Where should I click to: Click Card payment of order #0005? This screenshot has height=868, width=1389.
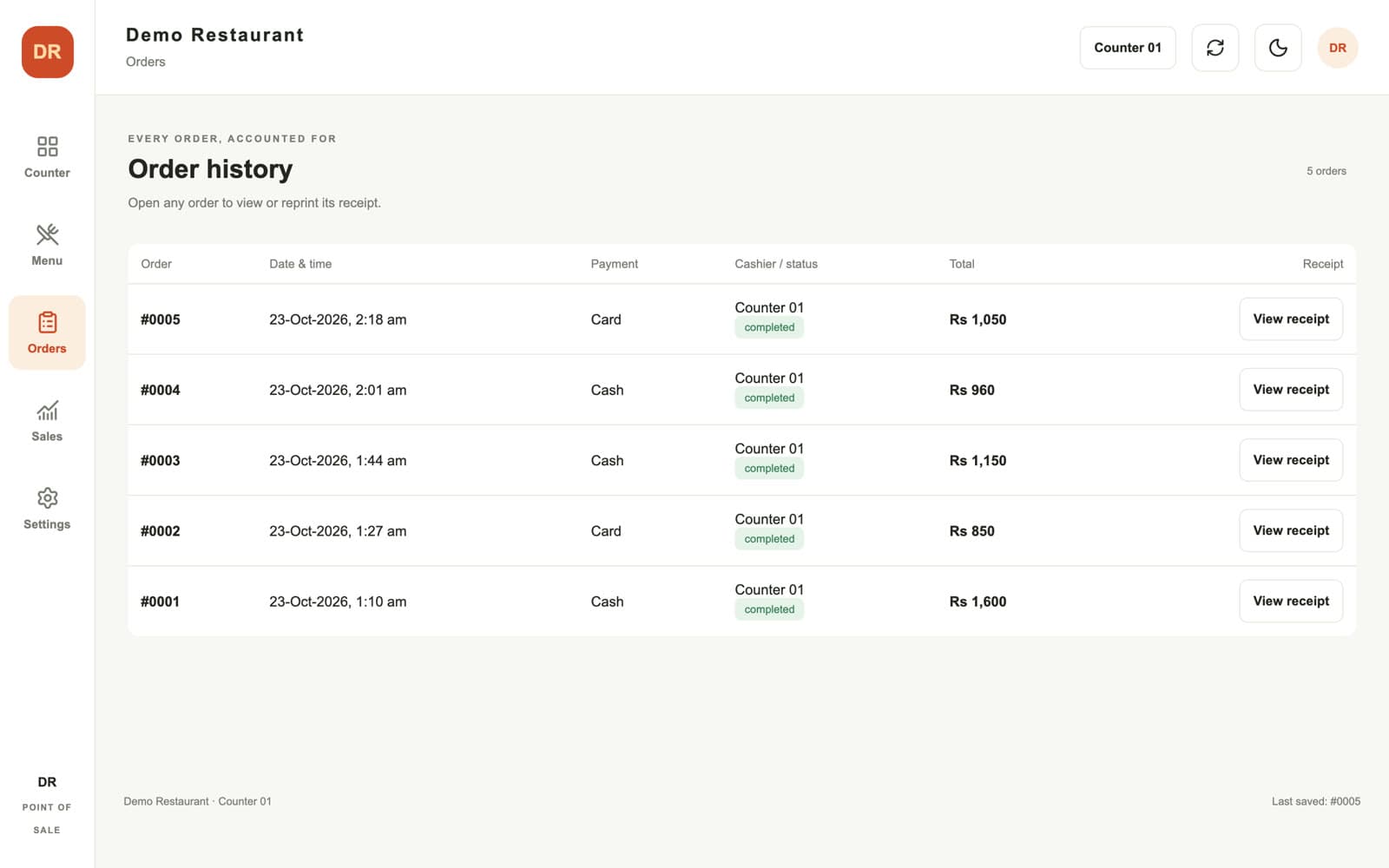tap(606, 319)
